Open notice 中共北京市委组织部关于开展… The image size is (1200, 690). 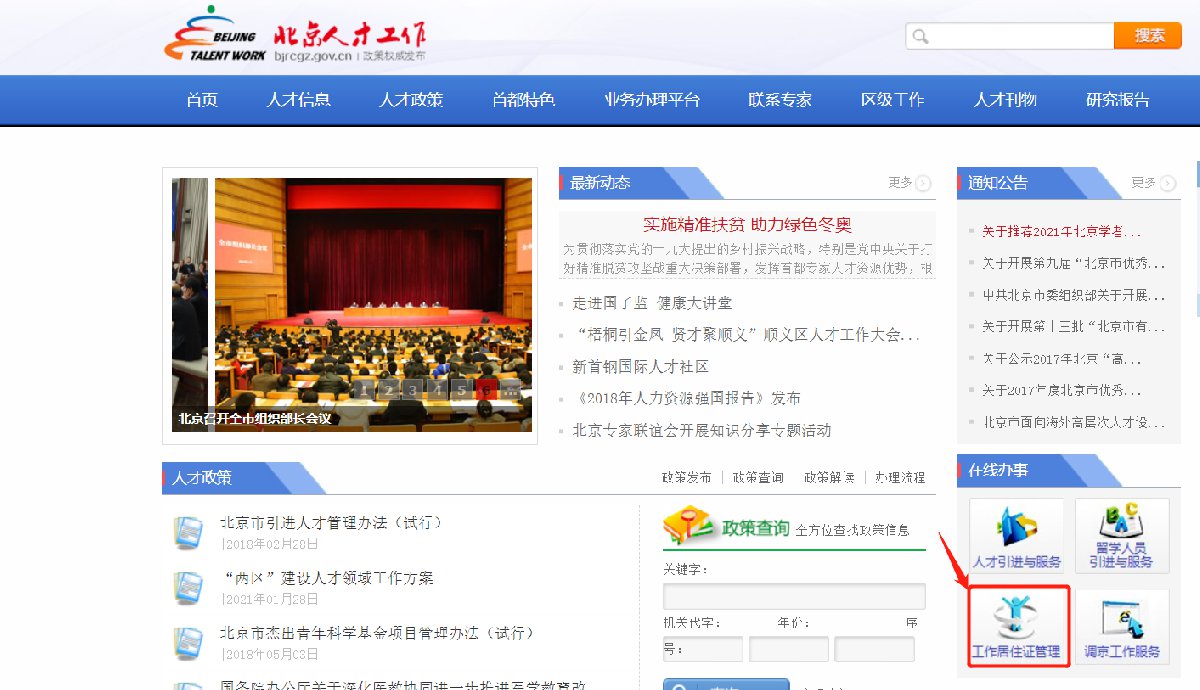click(1073, 295)
